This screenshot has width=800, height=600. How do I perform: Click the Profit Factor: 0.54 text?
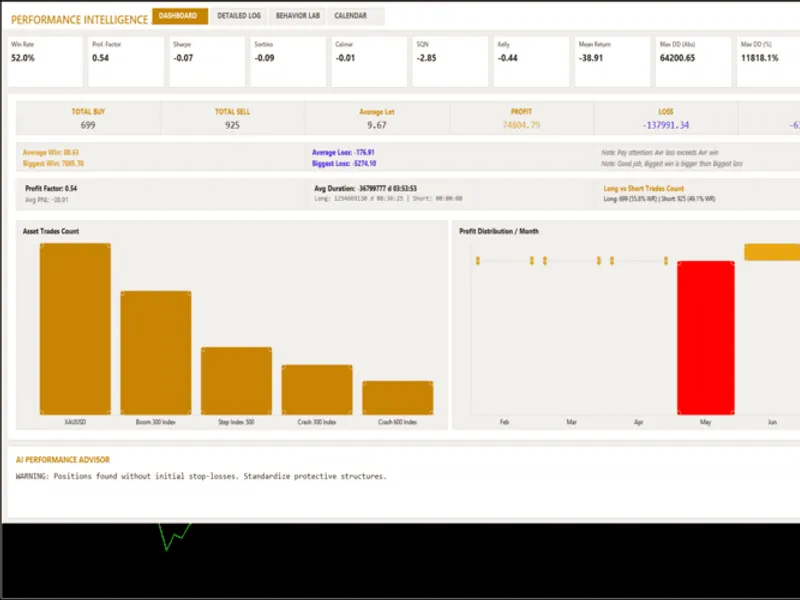[x=51, y=188]
